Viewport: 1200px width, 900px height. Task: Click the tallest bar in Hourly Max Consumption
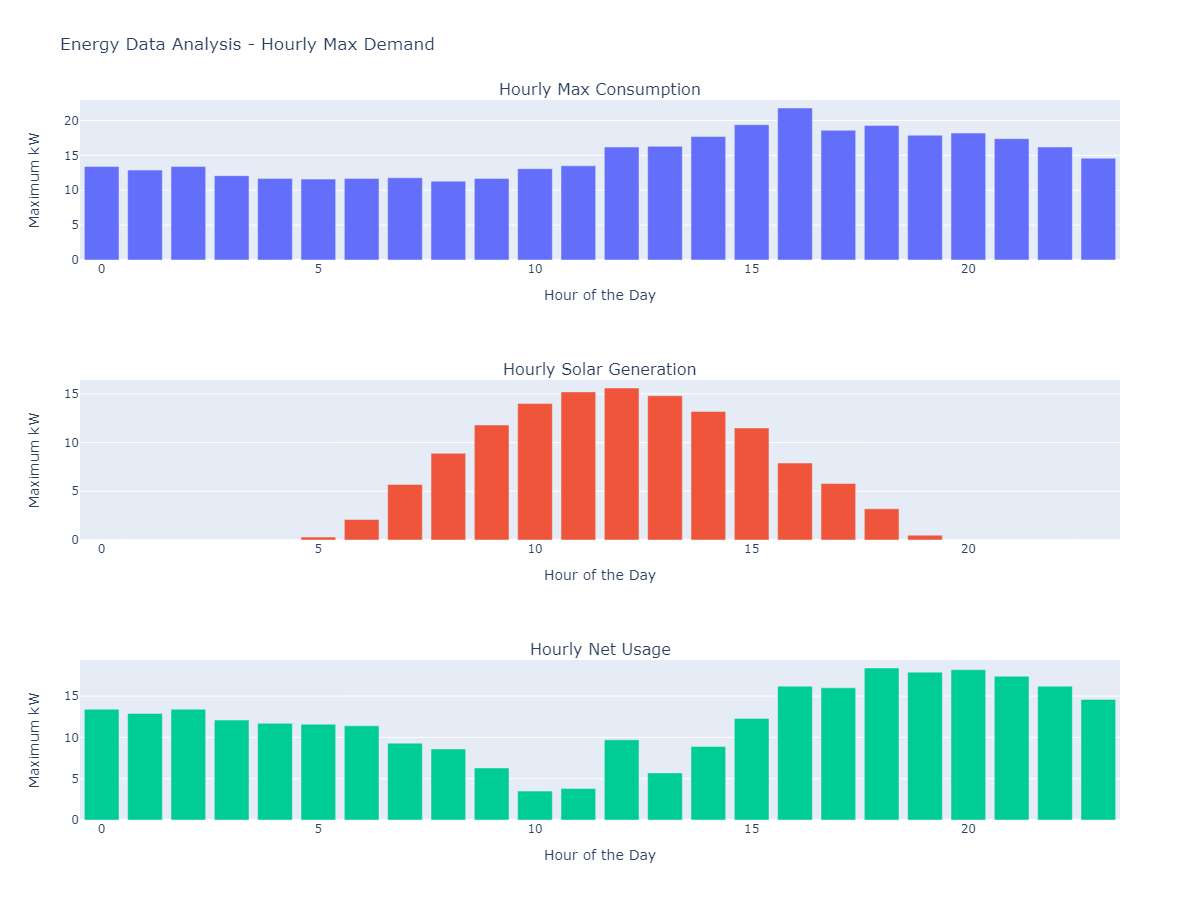(795, 185)
